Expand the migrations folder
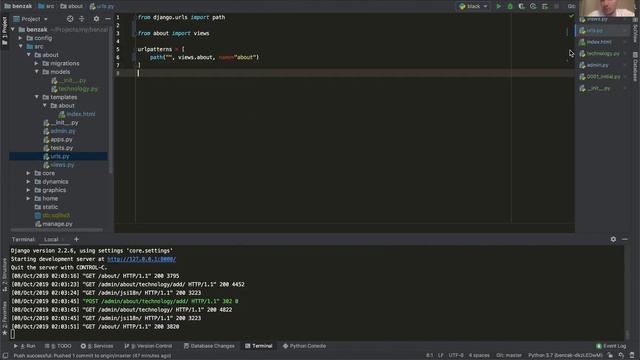The height and width of the screenshot is (360, 640). click(36, 63)
